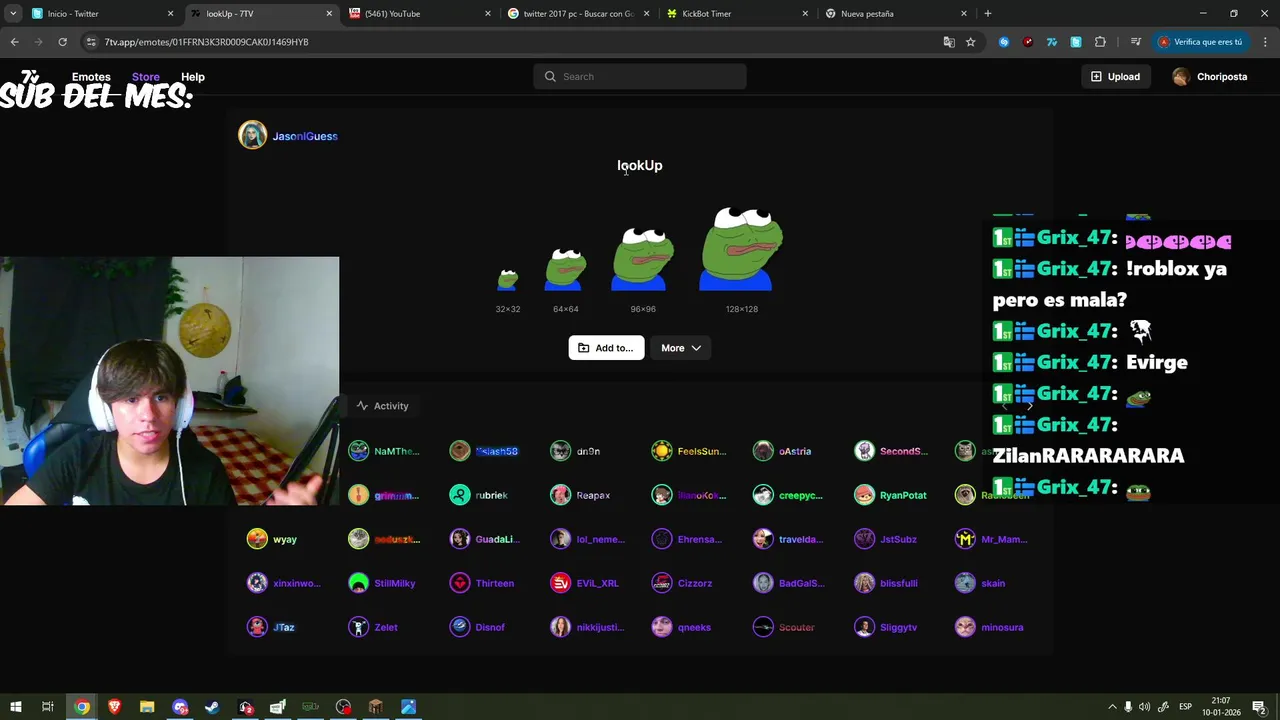1280x720 pixels.
Task: Go back to the previous page
Action: [14, 42]
